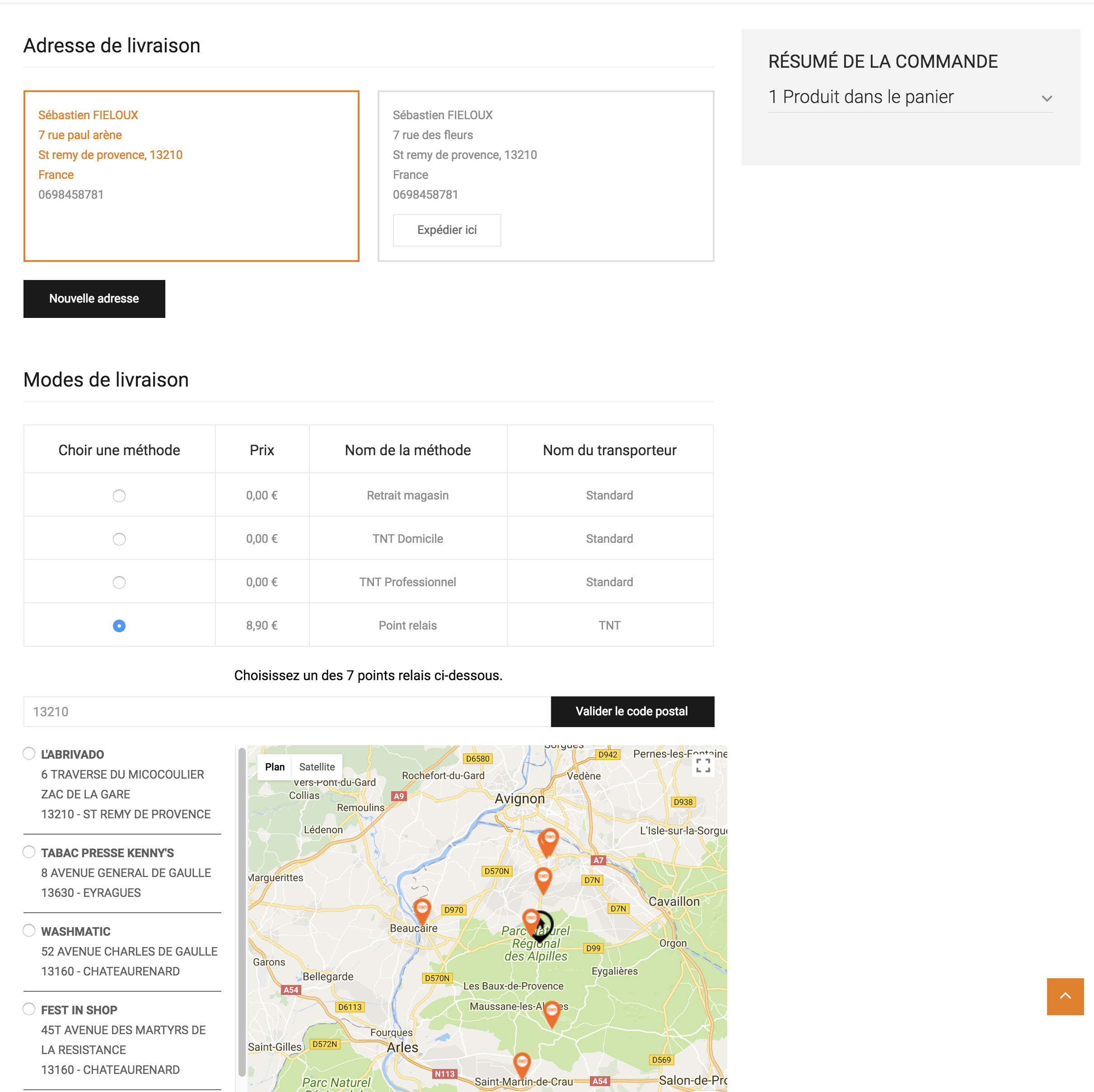Click the 8,90 € price cell

[x=262, y=625]
